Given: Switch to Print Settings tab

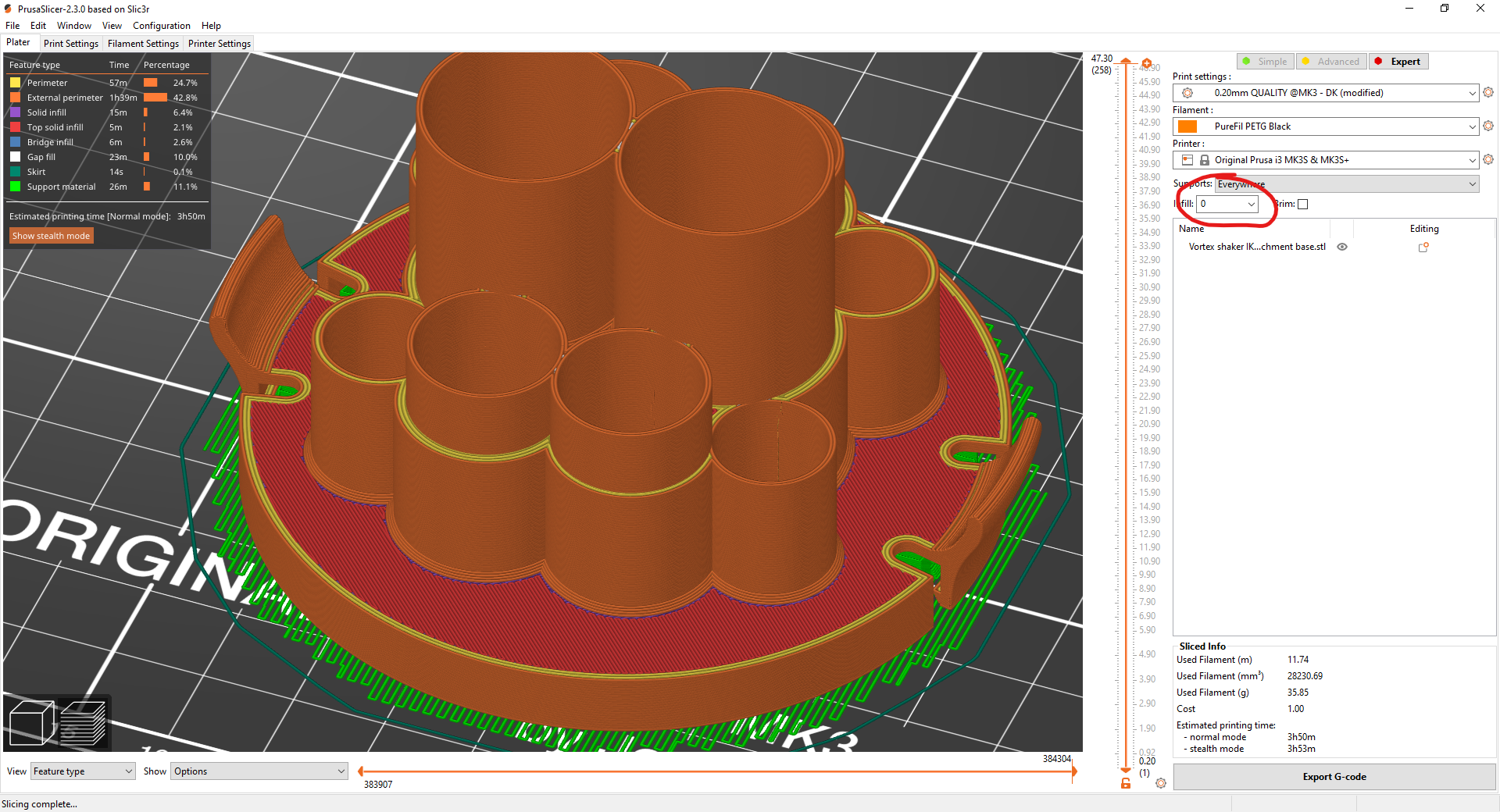Looking at the screenshot, I should 71,44.
